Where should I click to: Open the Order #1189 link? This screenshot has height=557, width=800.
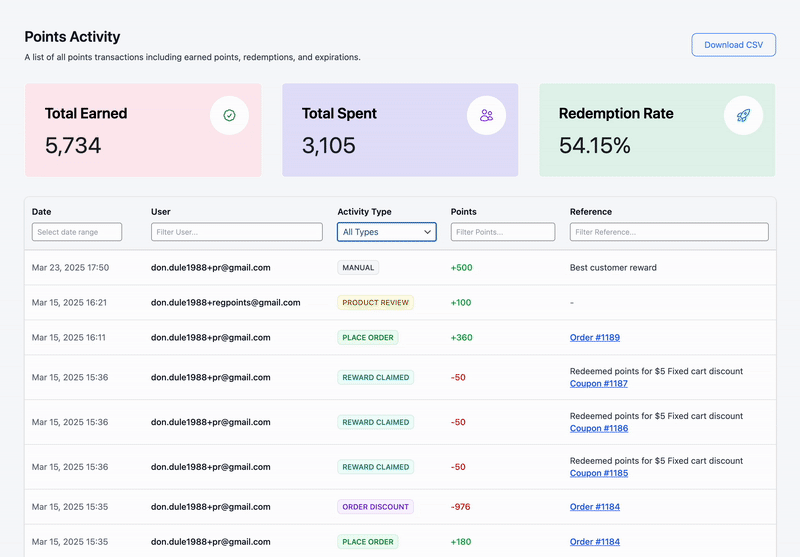[x=594, y=338]
